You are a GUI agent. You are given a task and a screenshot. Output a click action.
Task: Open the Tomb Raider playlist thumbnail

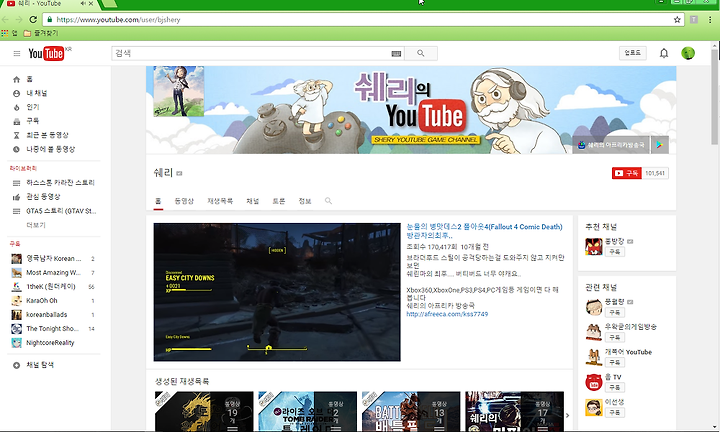307,411
